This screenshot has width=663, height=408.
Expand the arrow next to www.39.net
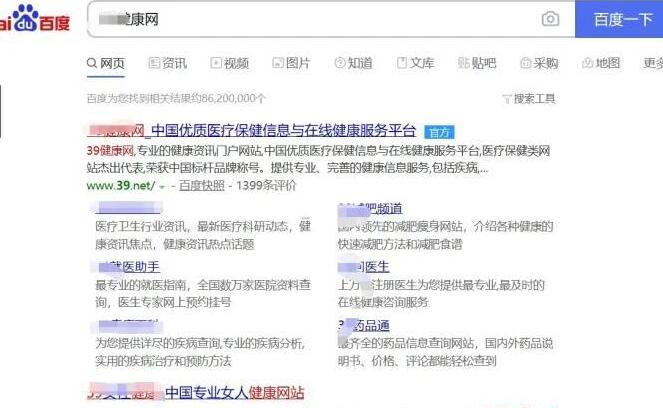pyautogui.click(x=162, y=186)
